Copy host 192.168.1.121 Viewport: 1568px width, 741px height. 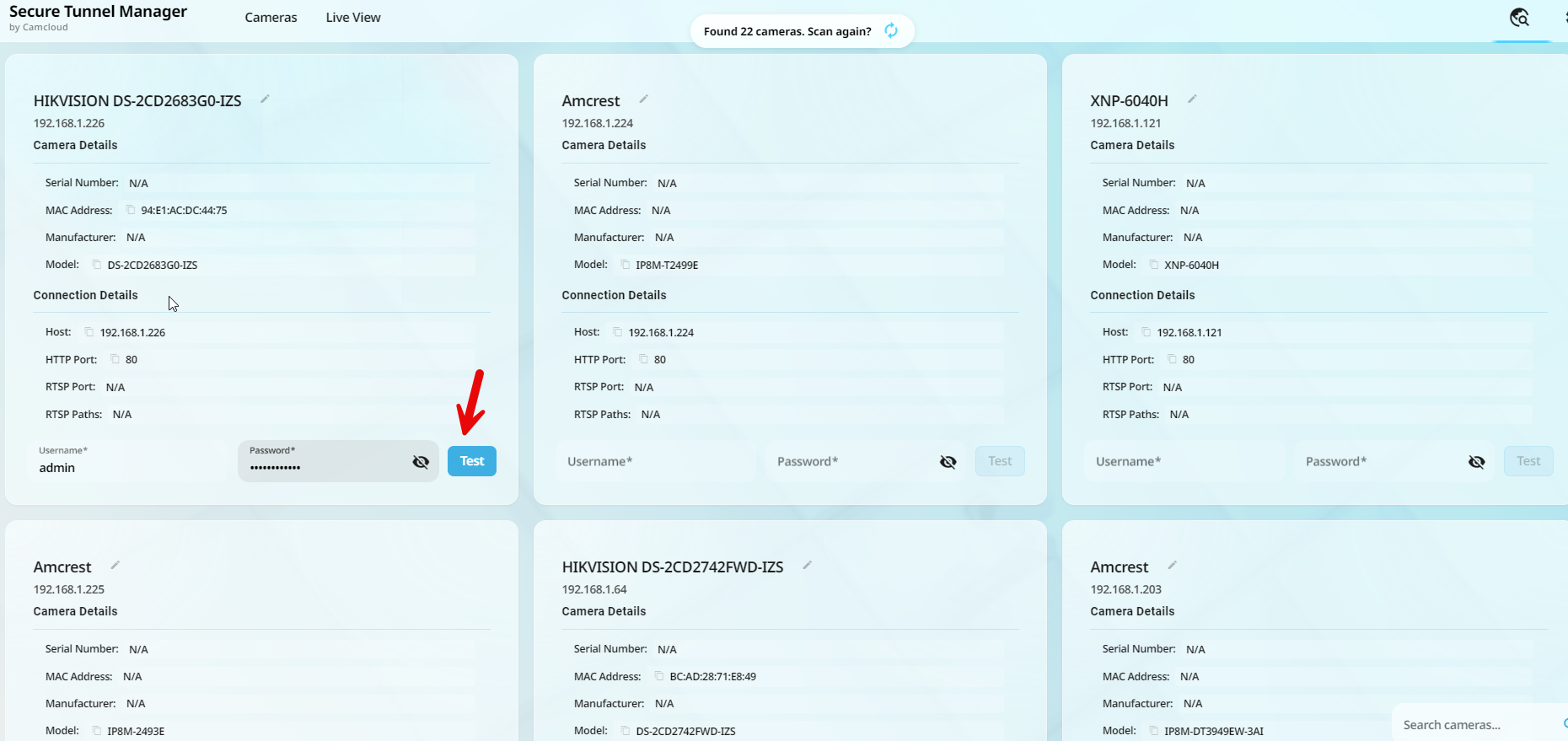tap(1146, 332)
